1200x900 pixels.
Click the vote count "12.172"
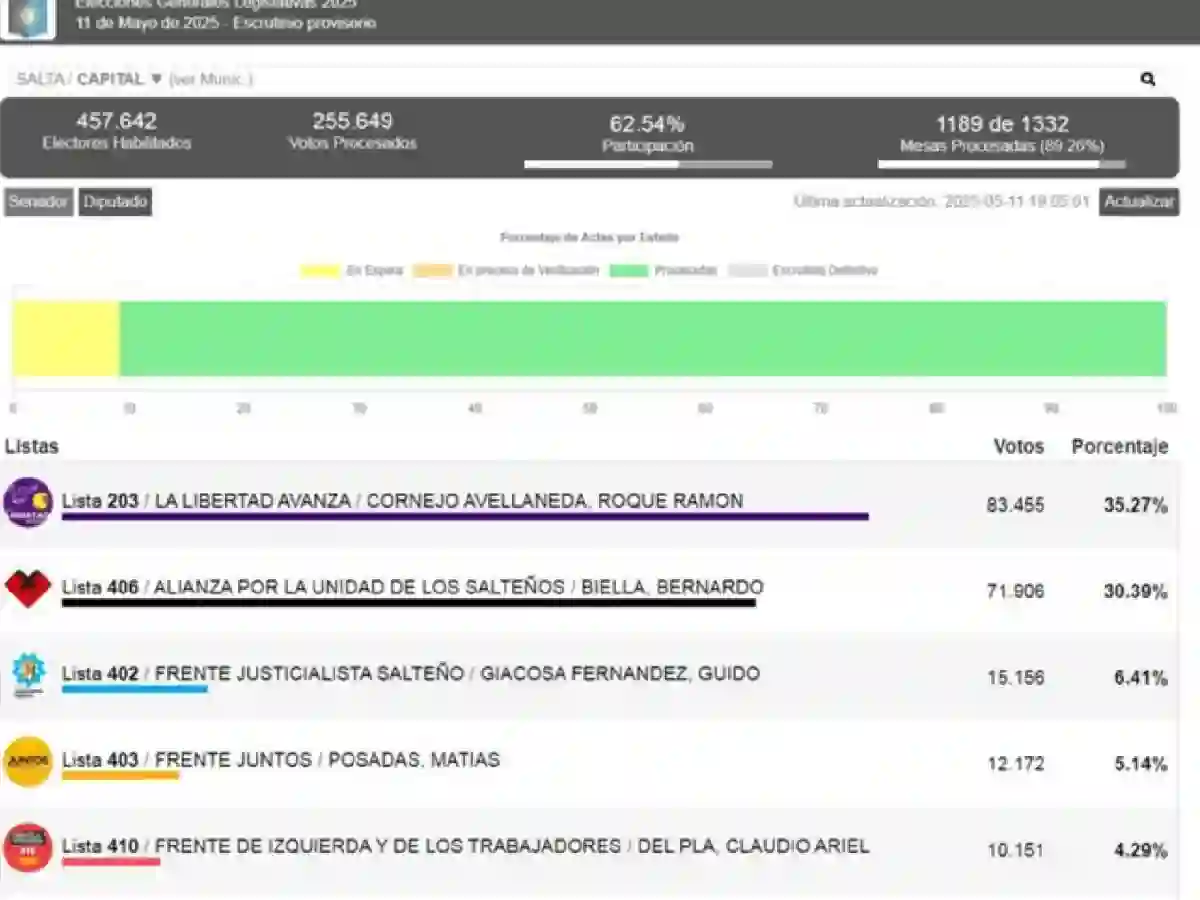pyautogui.click(x=1015, y=764)
